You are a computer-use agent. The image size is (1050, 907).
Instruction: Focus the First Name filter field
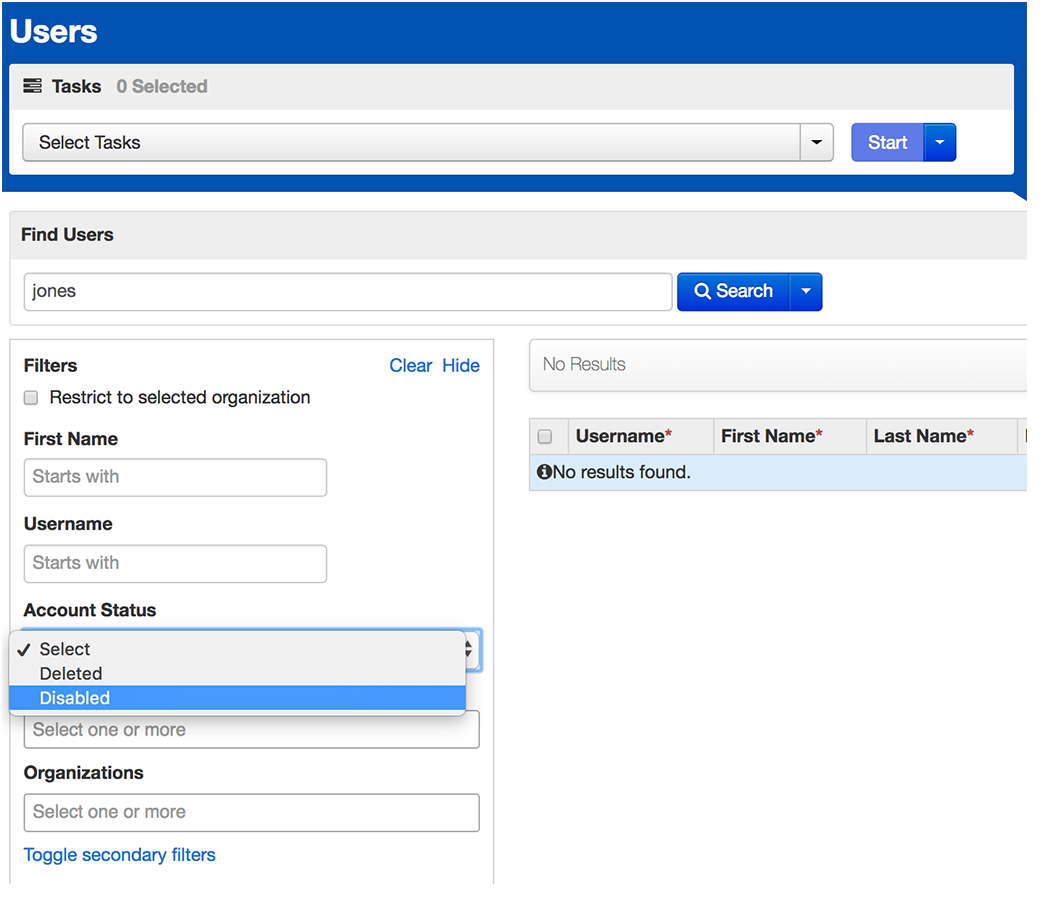175,477
